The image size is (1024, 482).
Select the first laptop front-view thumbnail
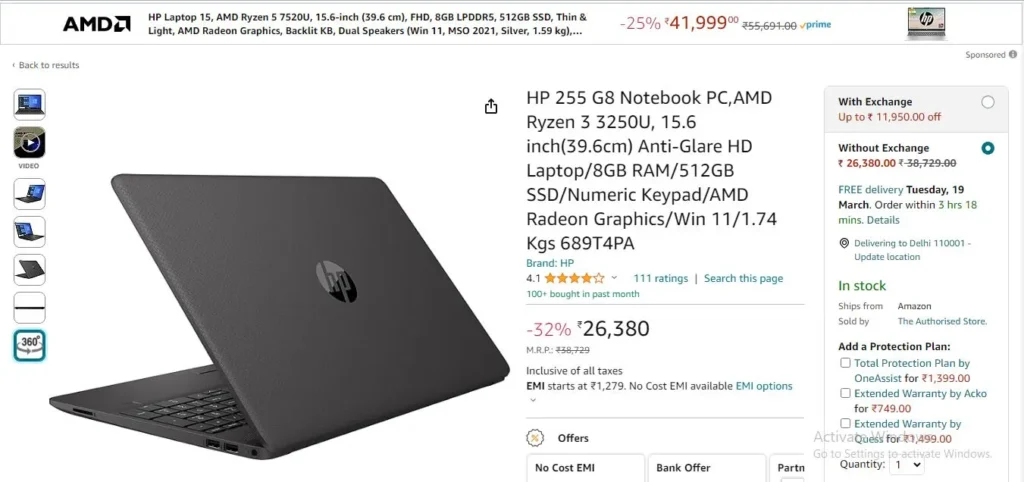[29, 104]
